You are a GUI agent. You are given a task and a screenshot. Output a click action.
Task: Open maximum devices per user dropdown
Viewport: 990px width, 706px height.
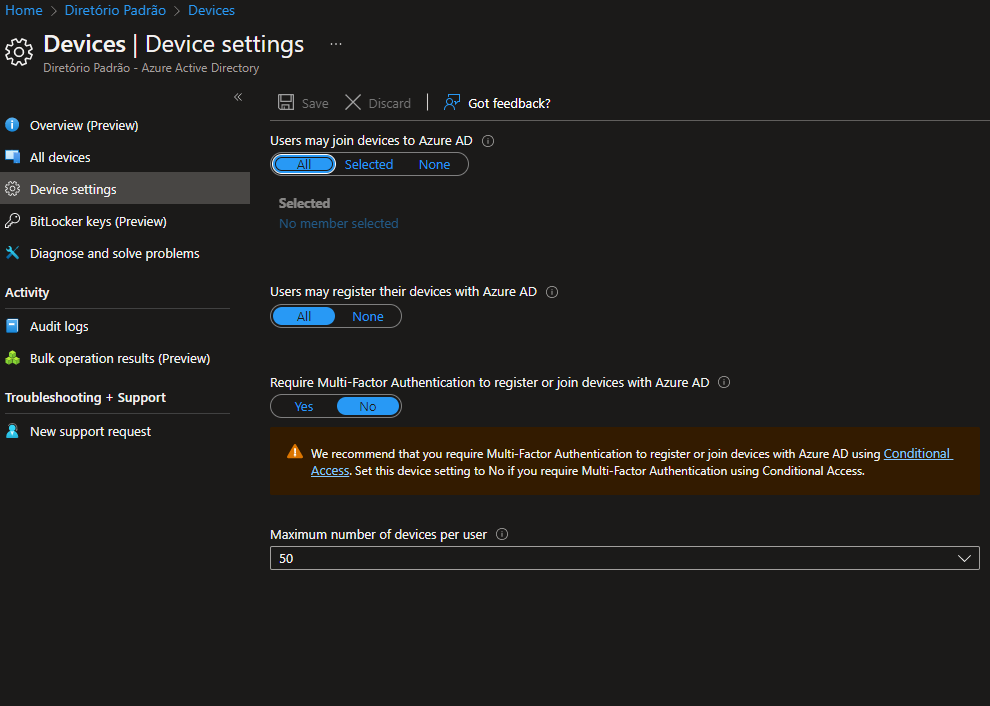click(624, 558)
